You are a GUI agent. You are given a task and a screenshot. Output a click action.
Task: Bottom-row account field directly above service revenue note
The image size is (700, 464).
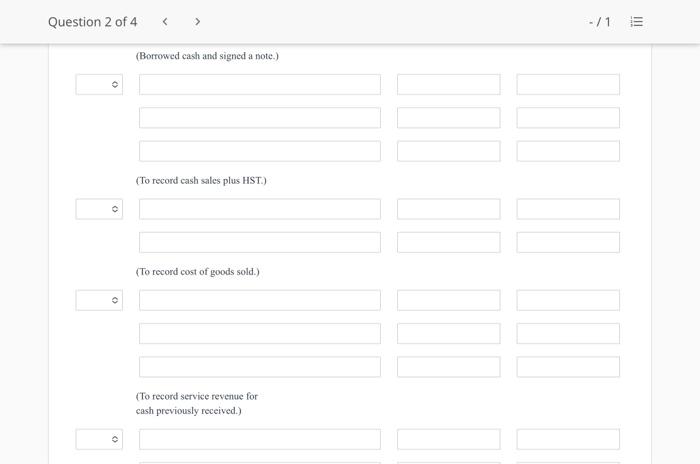pyautogui.click(x=260, y=367)
